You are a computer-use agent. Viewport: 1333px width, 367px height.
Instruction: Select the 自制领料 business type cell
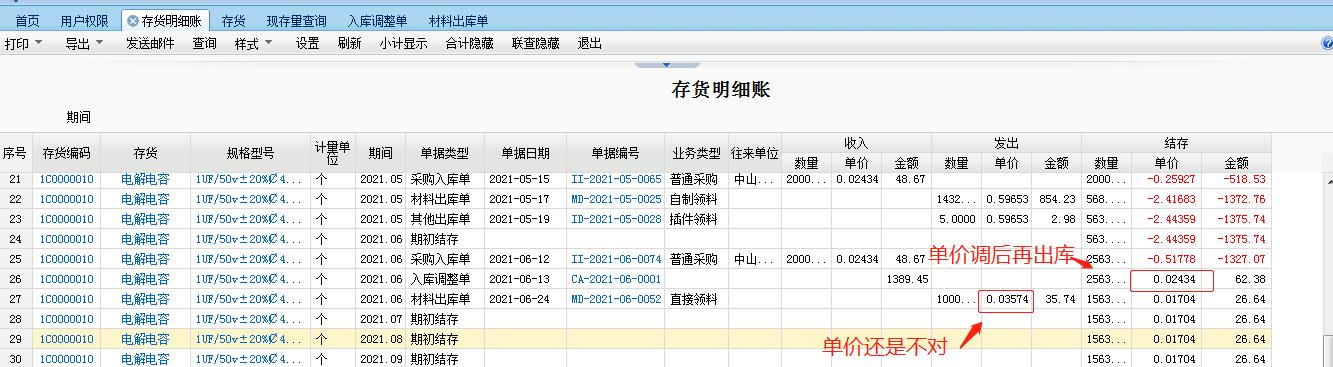pos(696,199)
